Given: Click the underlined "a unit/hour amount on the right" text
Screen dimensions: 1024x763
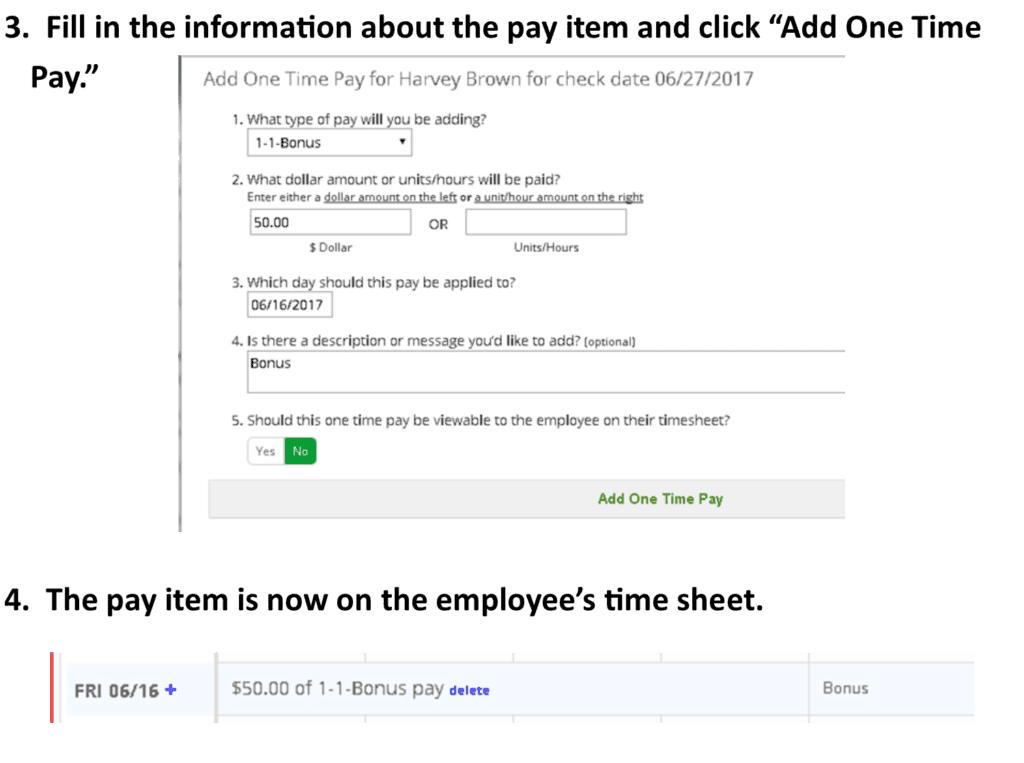Looking at the screenshot, I should coord(559,197).
